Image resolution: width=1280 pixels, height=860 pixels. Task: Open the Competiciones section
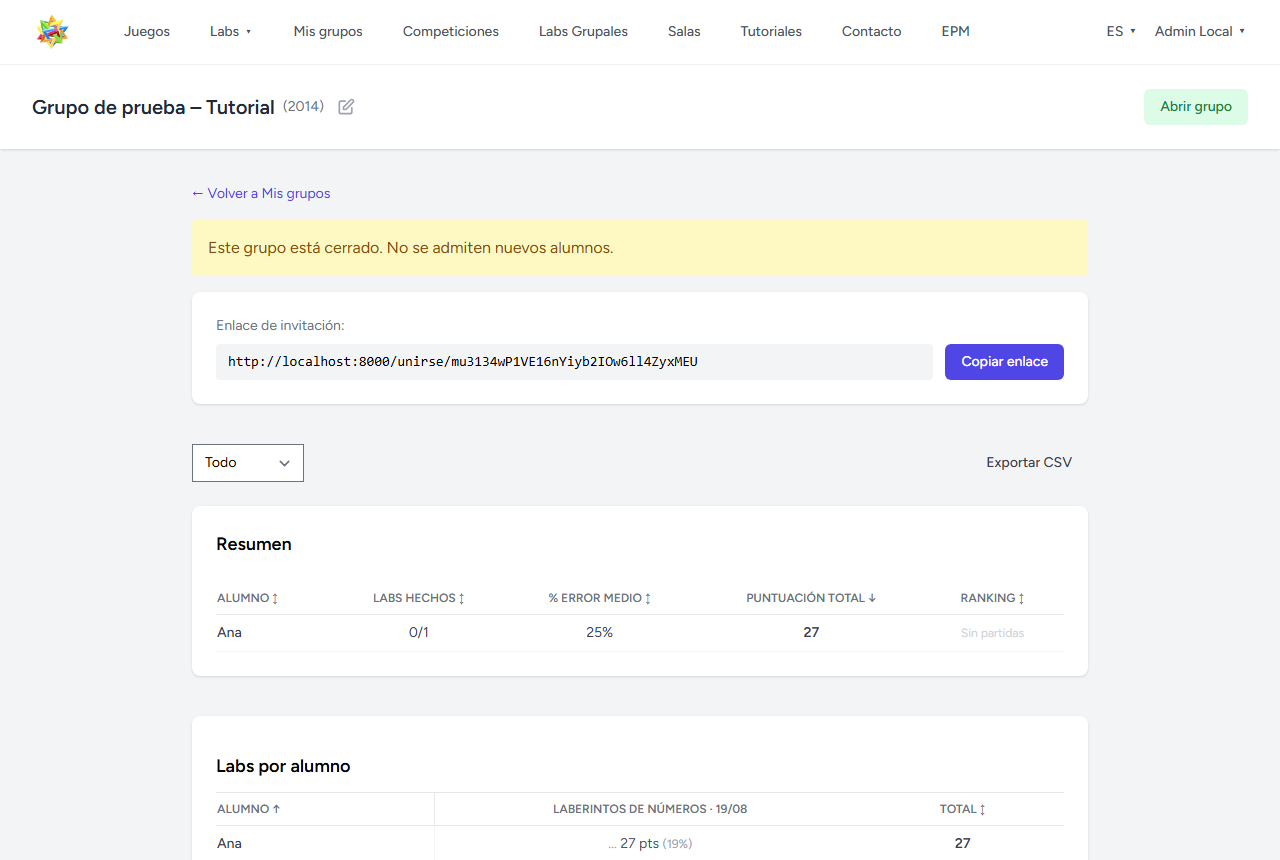451,32
